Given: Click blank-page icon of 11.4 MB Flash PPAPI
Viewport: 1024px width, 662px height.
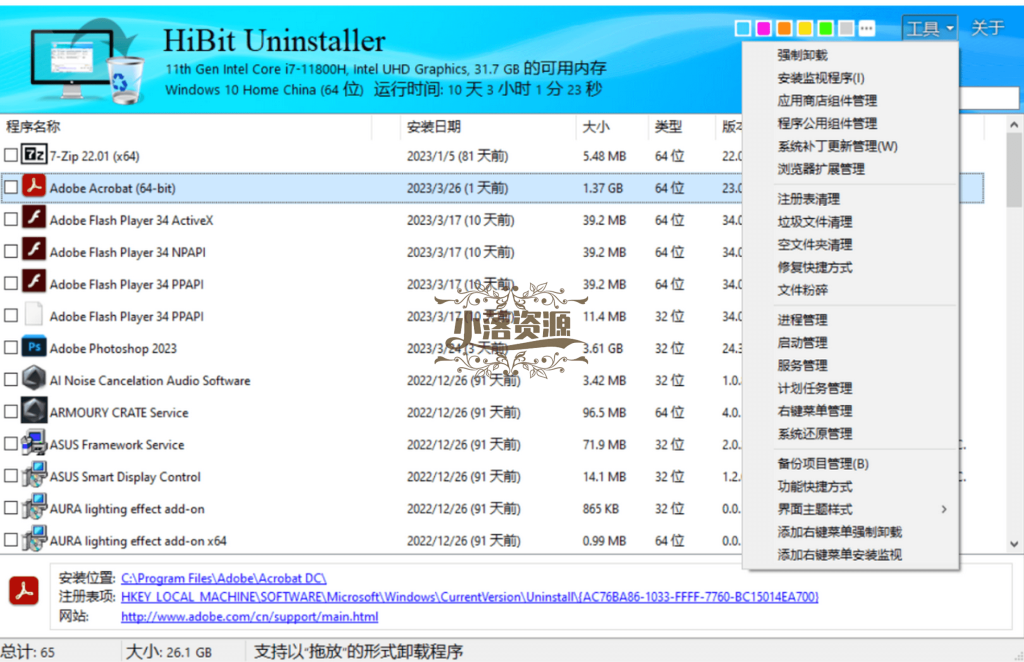Looking at the screenshot, I should click(34, 315).
